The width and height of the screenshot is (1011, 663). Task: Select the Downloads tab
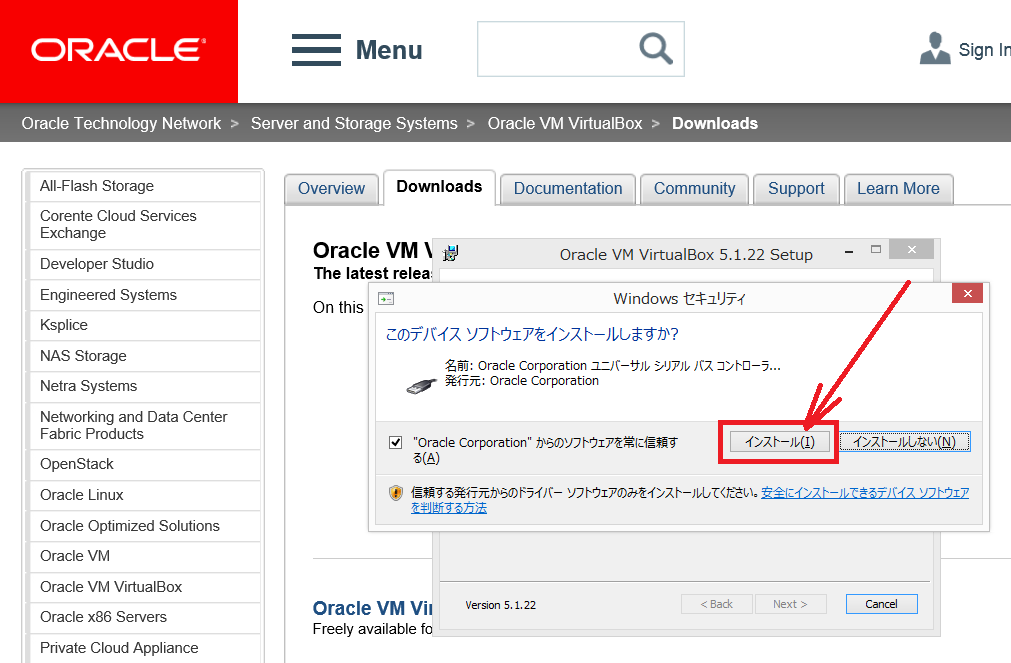(x=439, y=187)
